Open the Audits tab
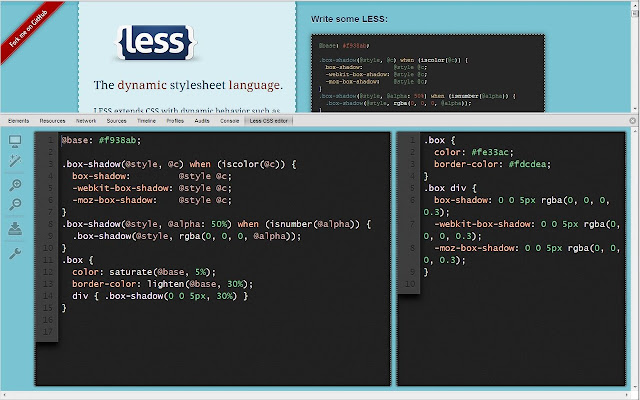The image size is (640, 400). 202,121
